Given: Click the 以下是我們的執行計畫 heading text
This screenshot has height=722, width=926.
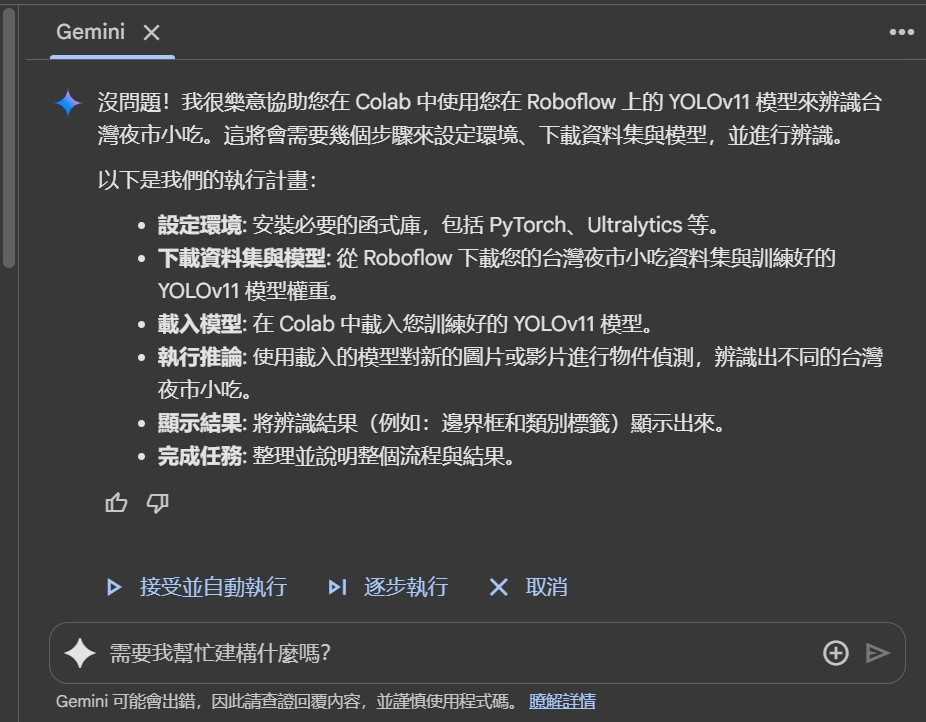Looking at the screenshot, I should pyautogui.click(x=207, y=180).
